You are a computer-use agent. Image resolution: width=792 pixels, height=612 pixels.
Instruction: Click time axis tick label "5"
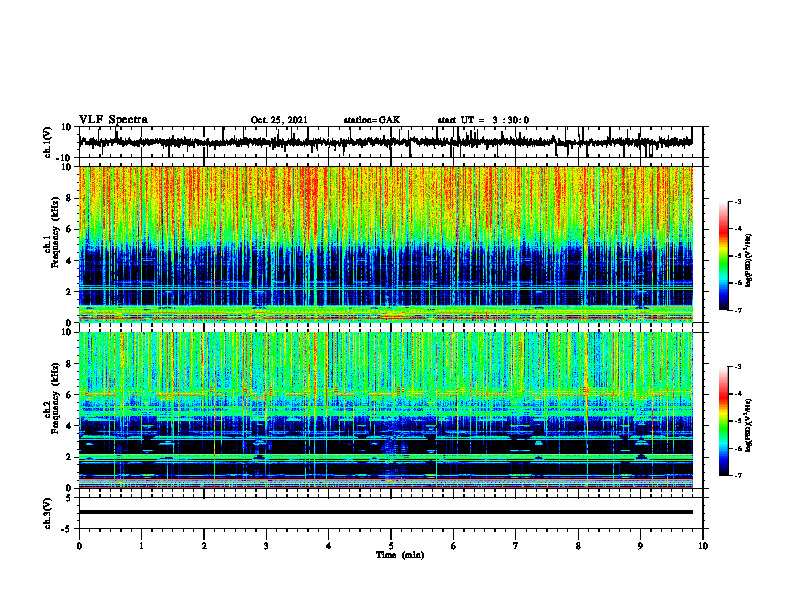coord(391,546)
